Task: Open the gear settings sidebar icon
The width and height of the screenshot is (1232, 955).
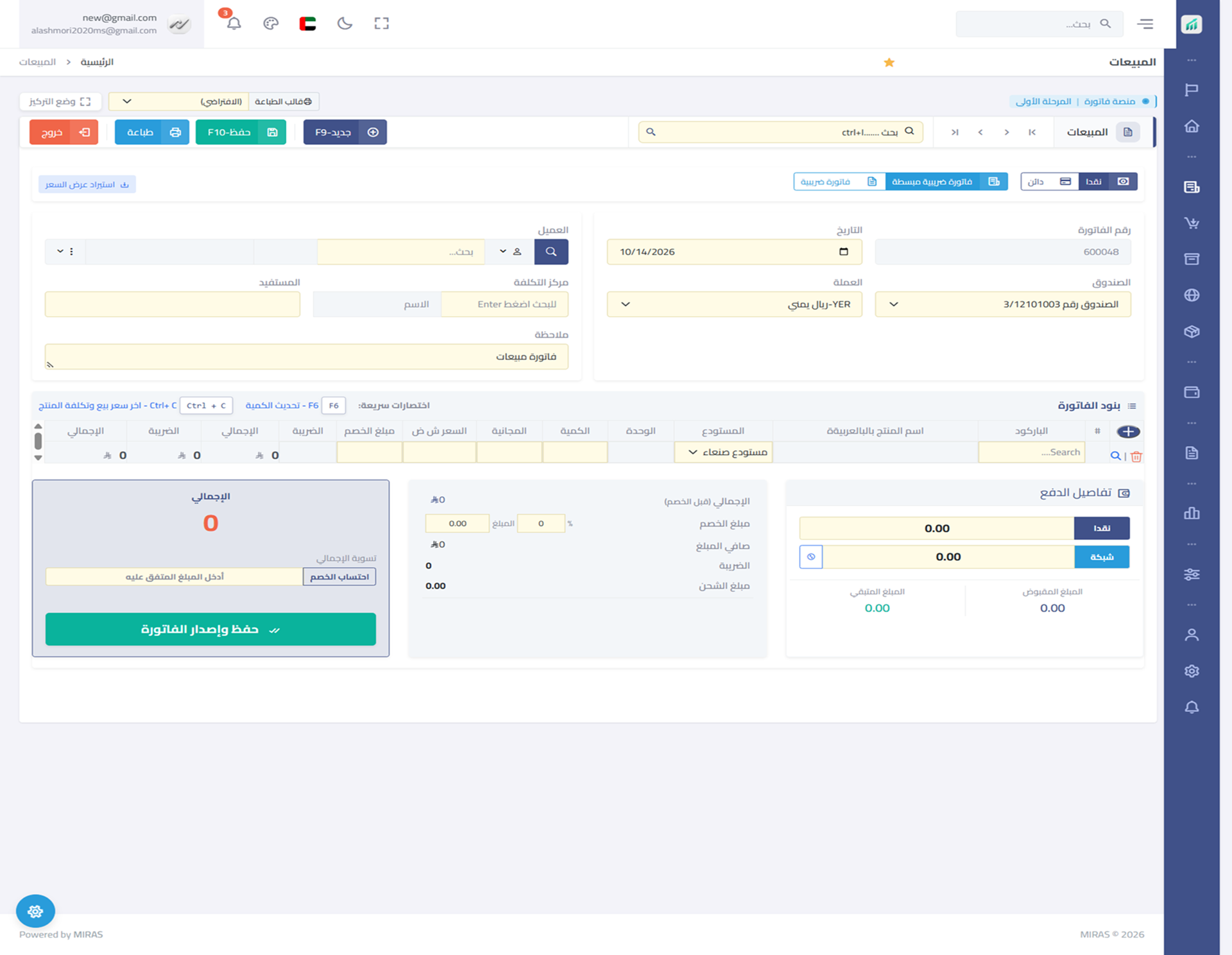Action: [x=1192, y=671]
